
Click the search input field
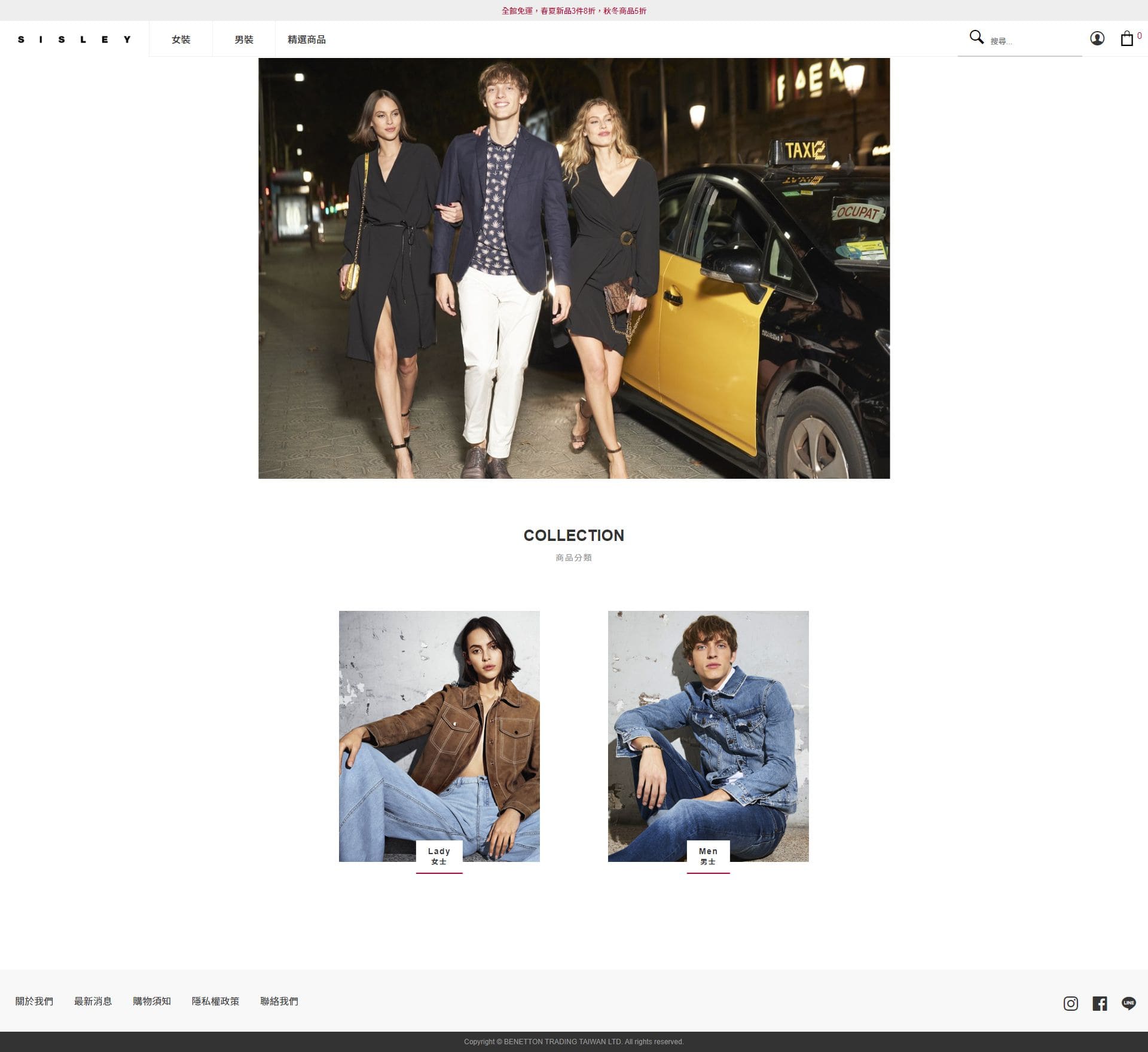[1033, 41]
